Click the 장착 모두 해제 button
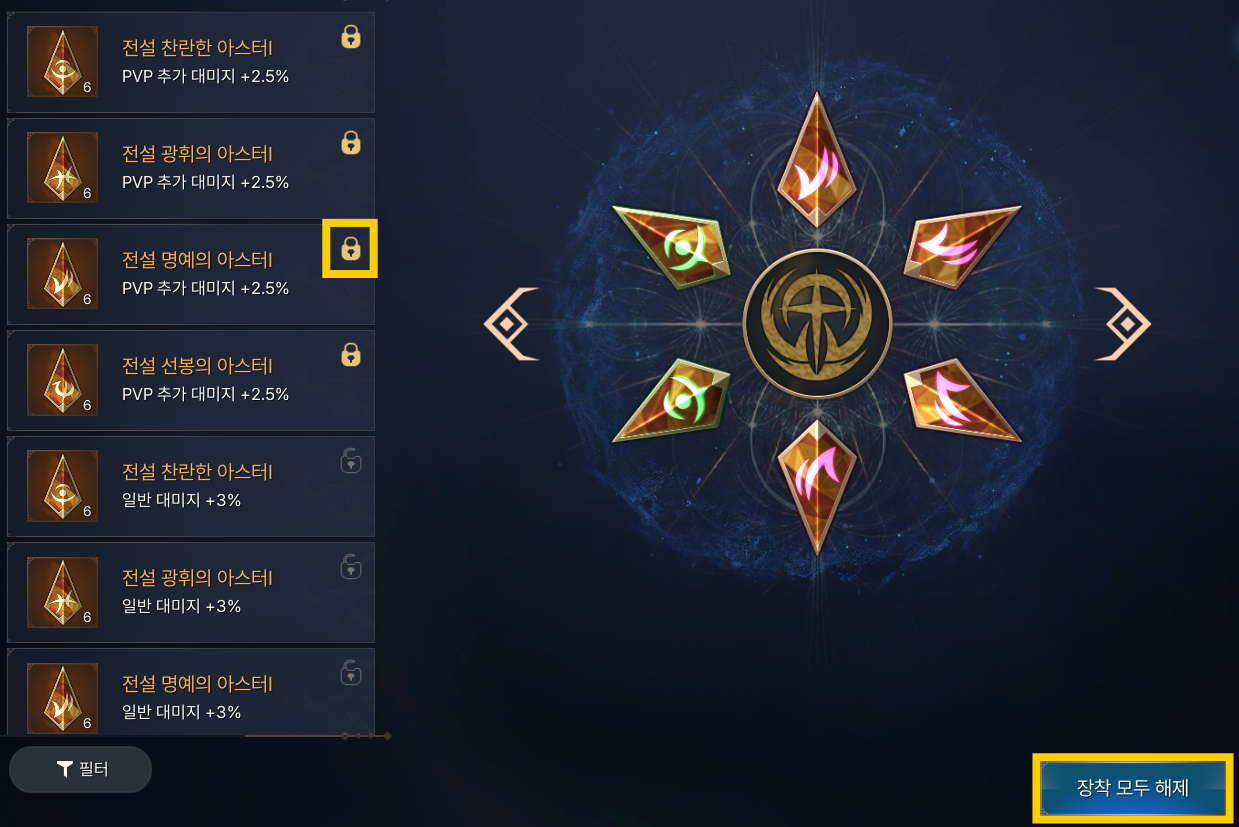Screen dimensions: 1239x827 coord(1133,787)
